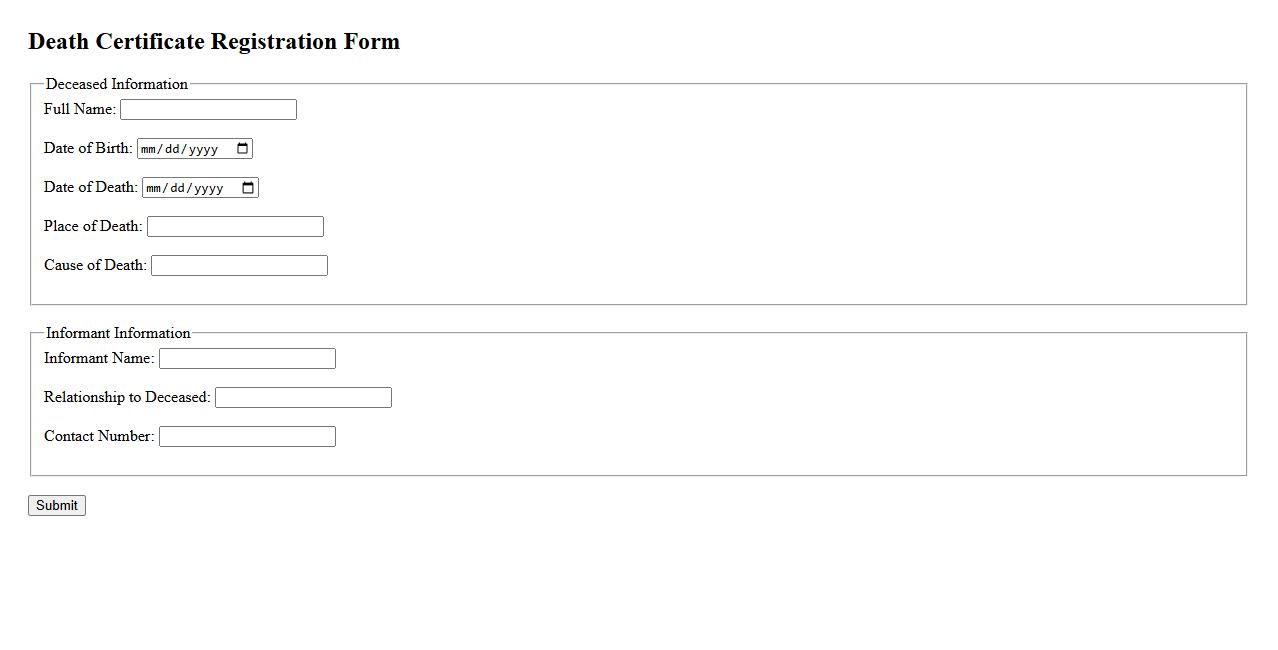This screenshot has height=650, width=1278.
Task: Select the day segment in Date of Birth
Action: click(x=175, y=149)
